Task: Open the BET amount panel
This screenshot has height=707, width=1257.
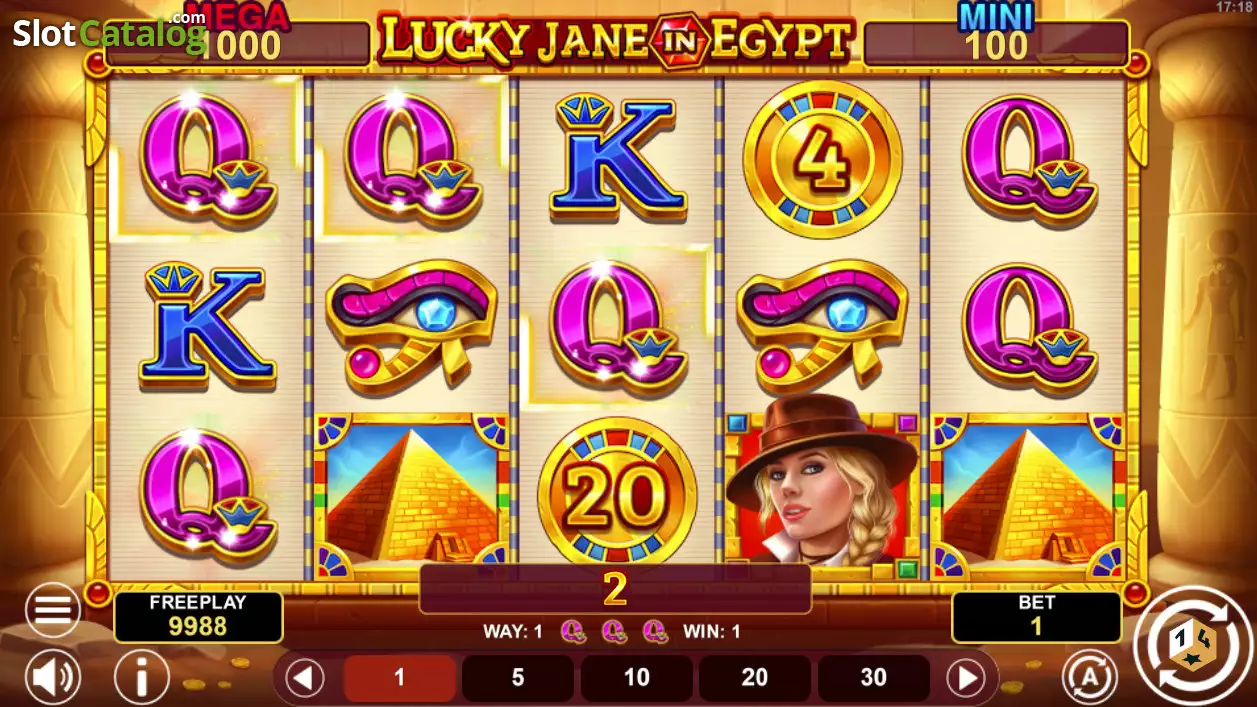Action: [x=1036, y=615]
